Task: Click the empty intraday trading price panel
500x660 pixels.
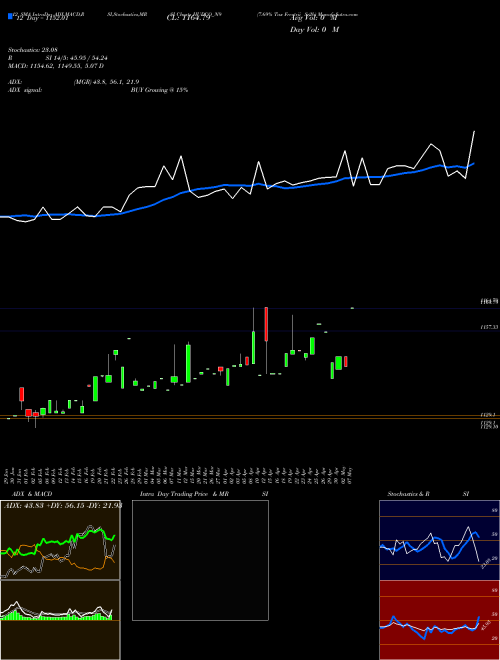Action: pyautogui.click(x=200, y=560)
